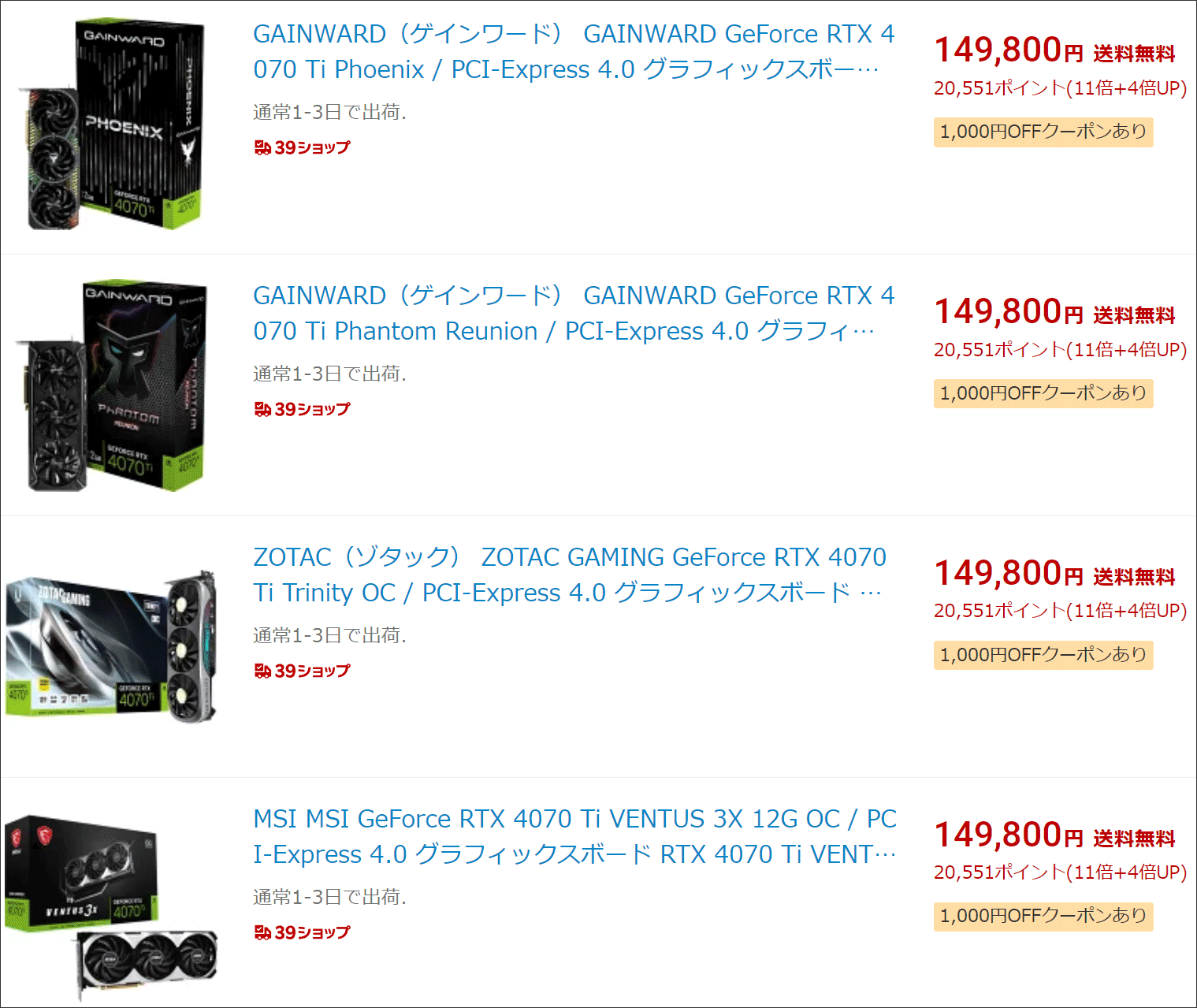This screenshot has height=1008, width=1197.
Task: Open MSI VENTUS 3X 12G OC title link
Action: click(574, 836)
